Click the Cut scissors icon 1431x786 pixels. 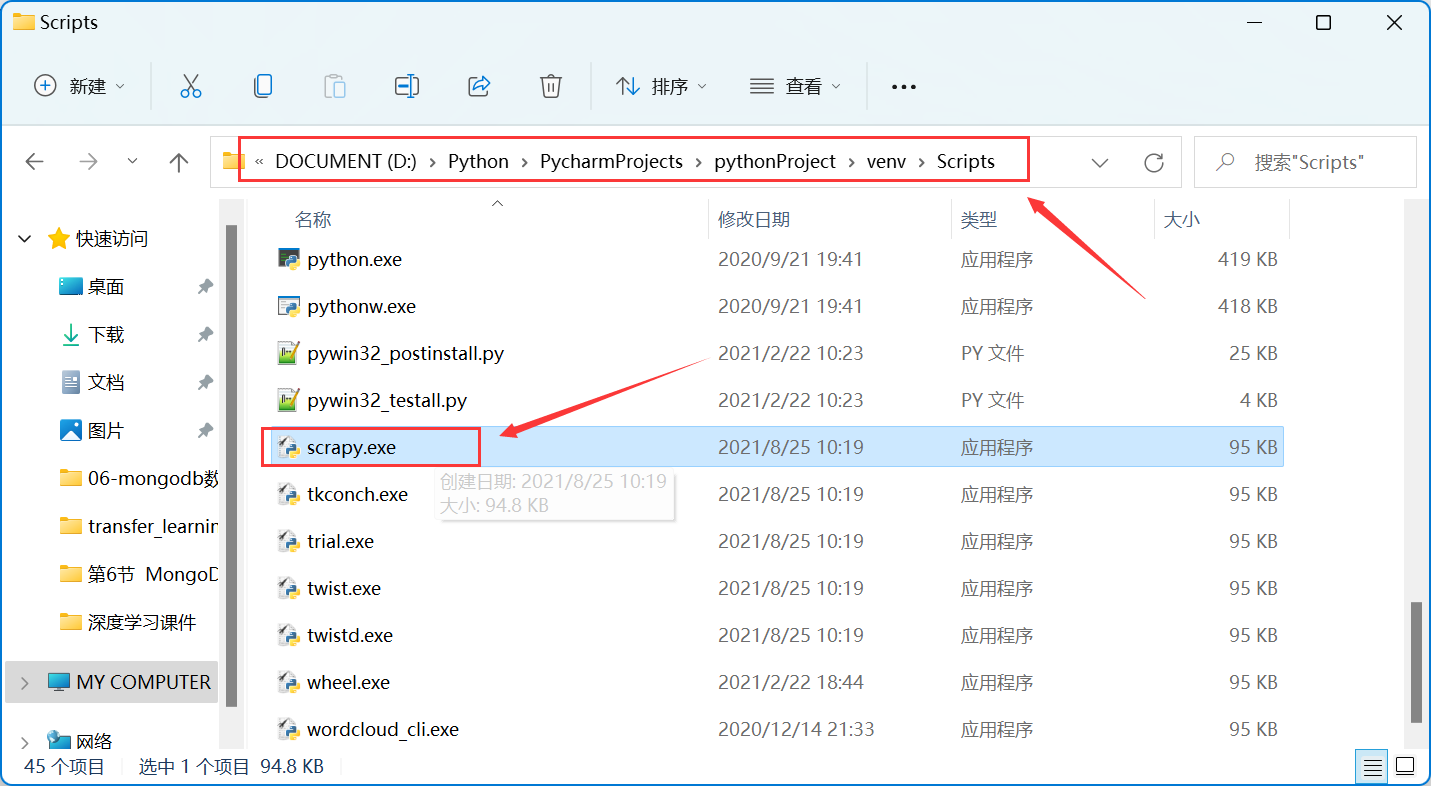click(x=190, y=87)
